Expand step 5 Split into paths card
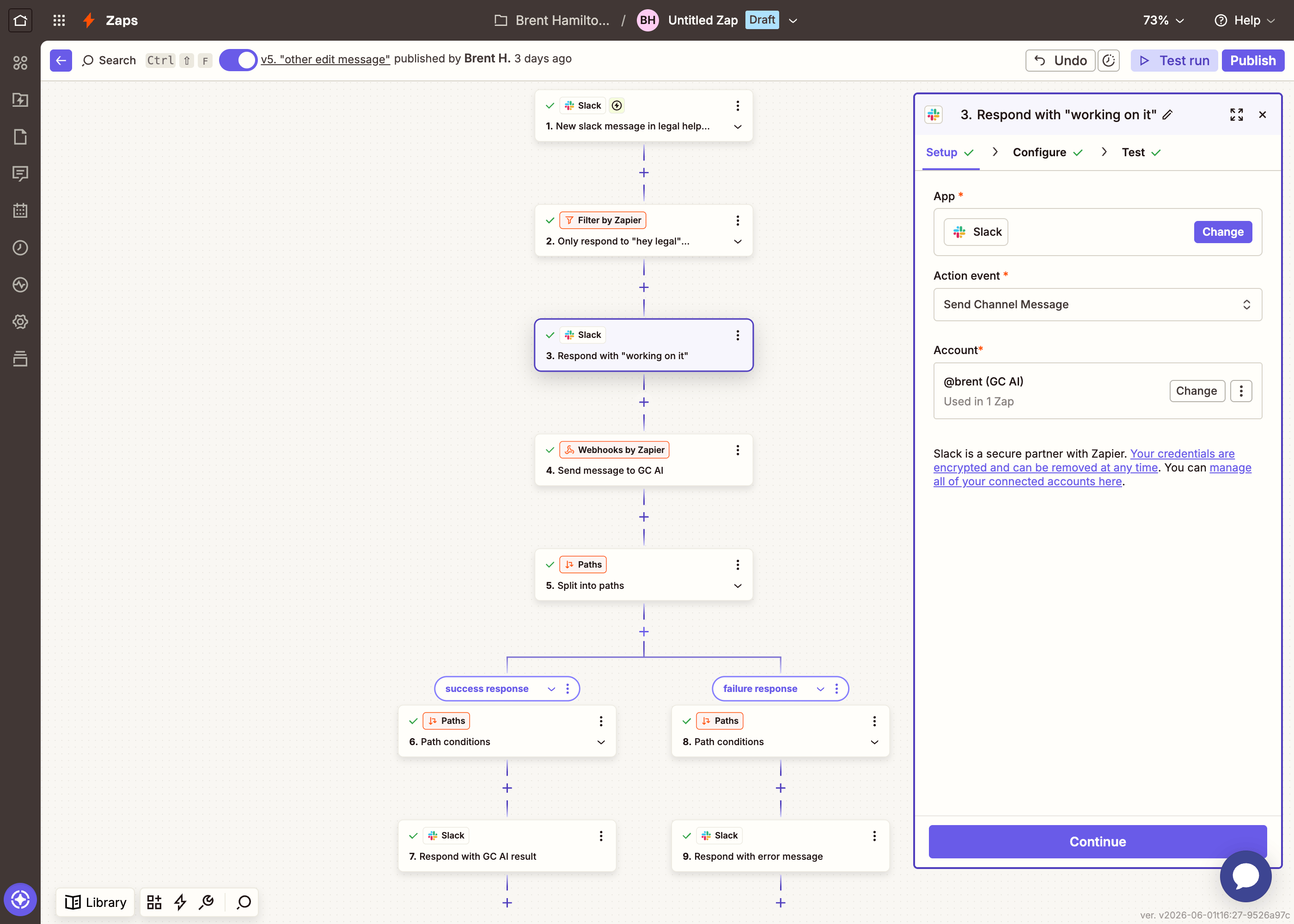The image size is (1294, 924). [x=738, y=586]
